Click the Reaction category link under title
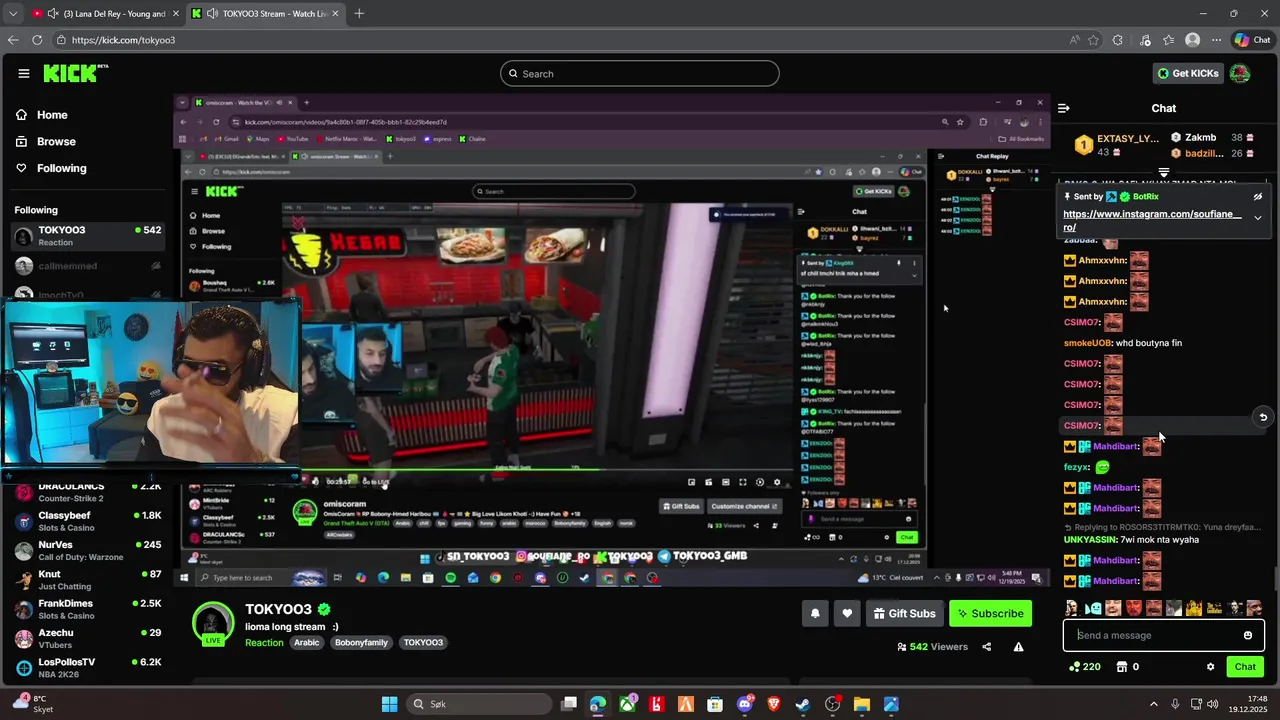 point(264,642)
